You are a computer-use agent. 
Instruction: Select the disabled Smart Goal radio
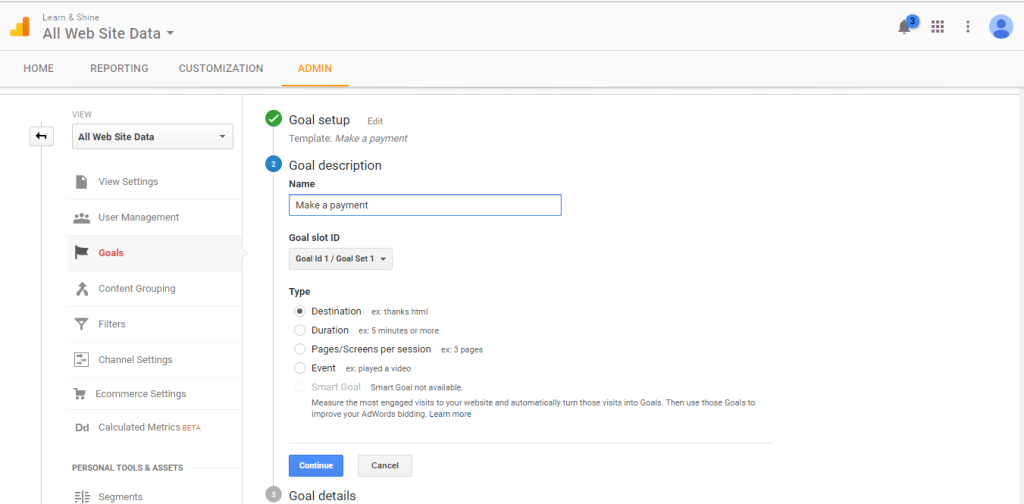pyautogui.click(x=300, y=387)
